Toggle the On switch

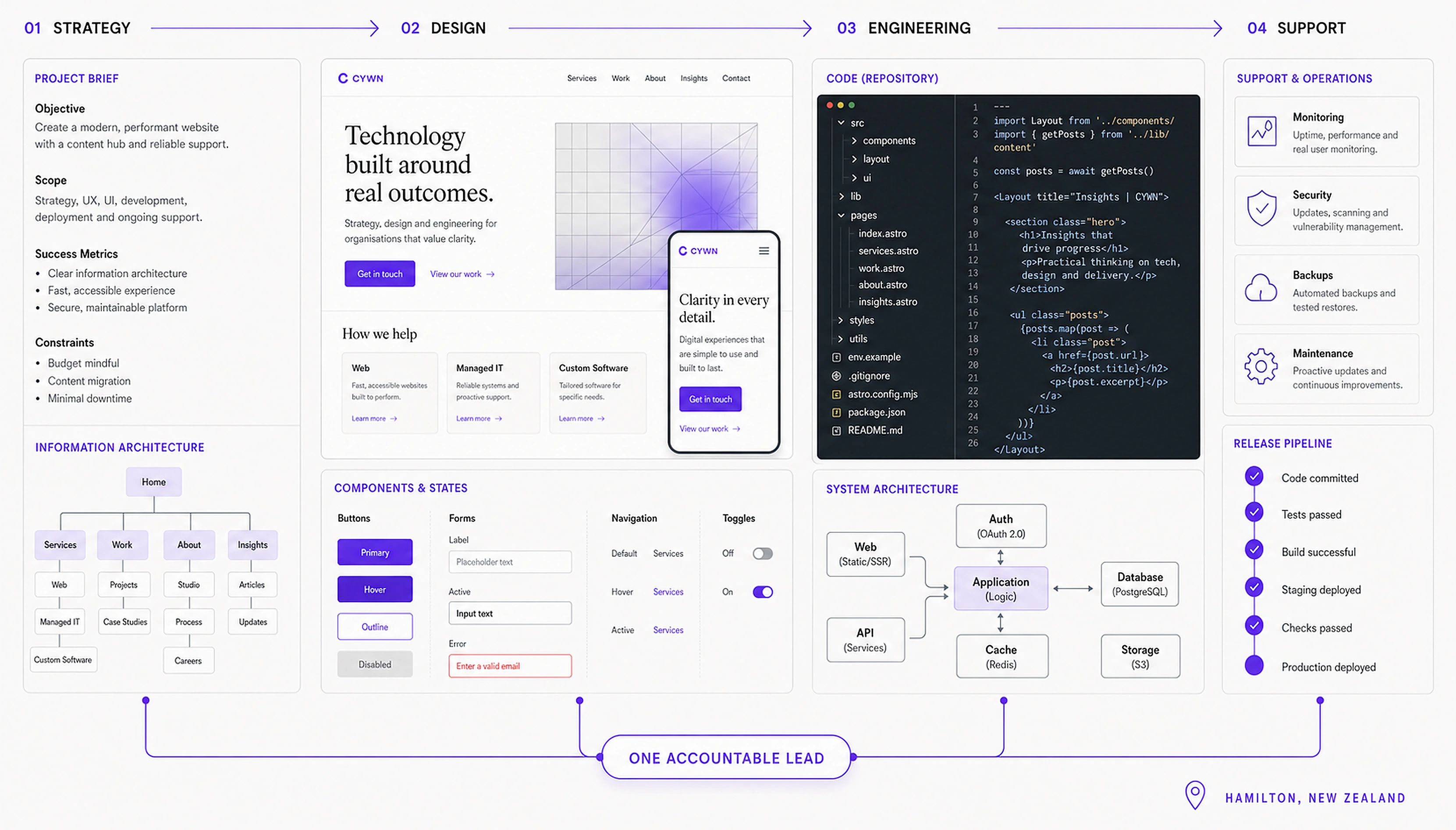(763, 592)
